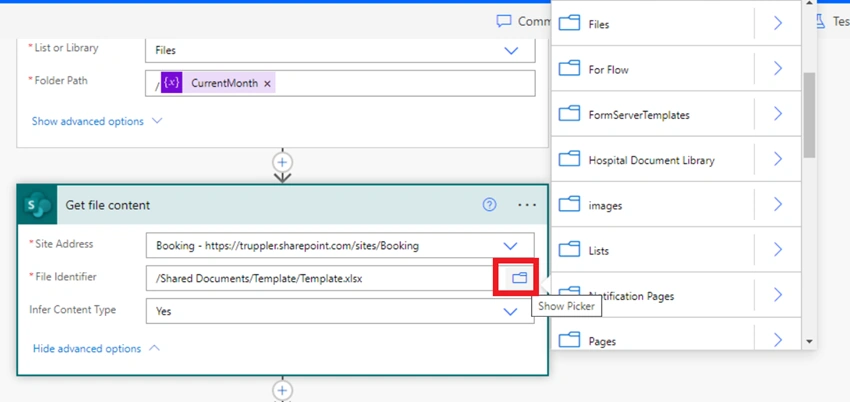Viewport: 850px width, 402px height.
Task: Select the For Flow folder name
Action: click(x=608, y=70)
